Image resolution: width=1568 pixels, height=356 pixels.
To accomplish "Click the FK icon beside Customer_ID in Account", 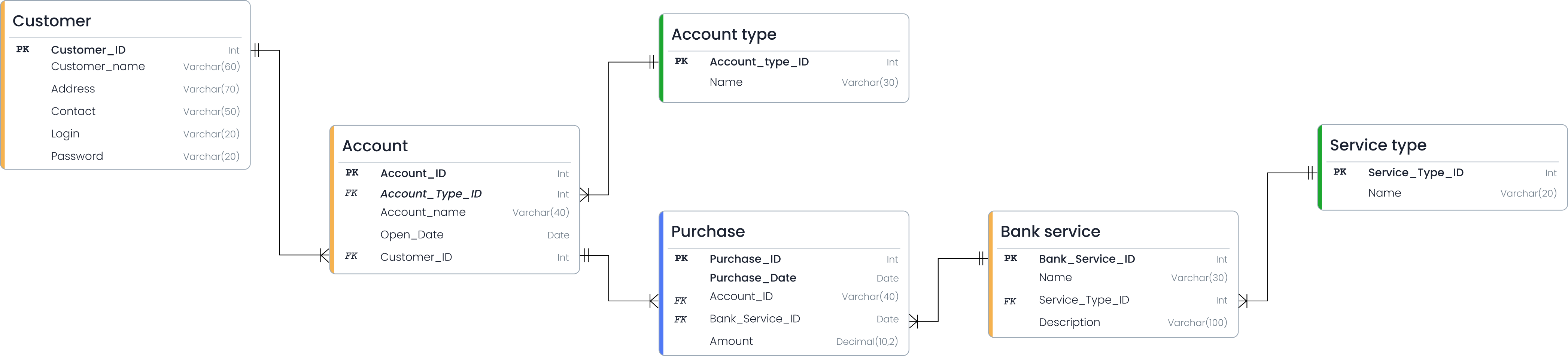I will (351, 256).
